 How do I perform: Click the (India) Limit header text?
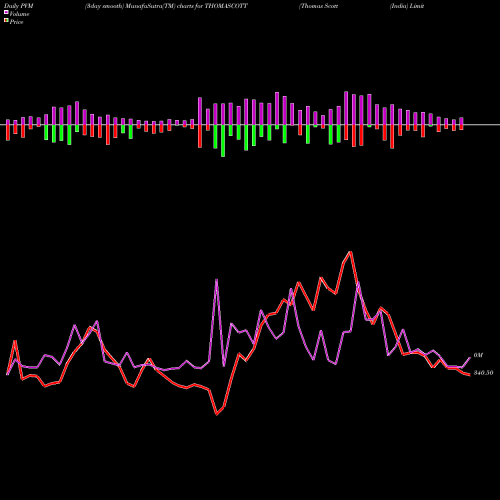click(407, 6)
